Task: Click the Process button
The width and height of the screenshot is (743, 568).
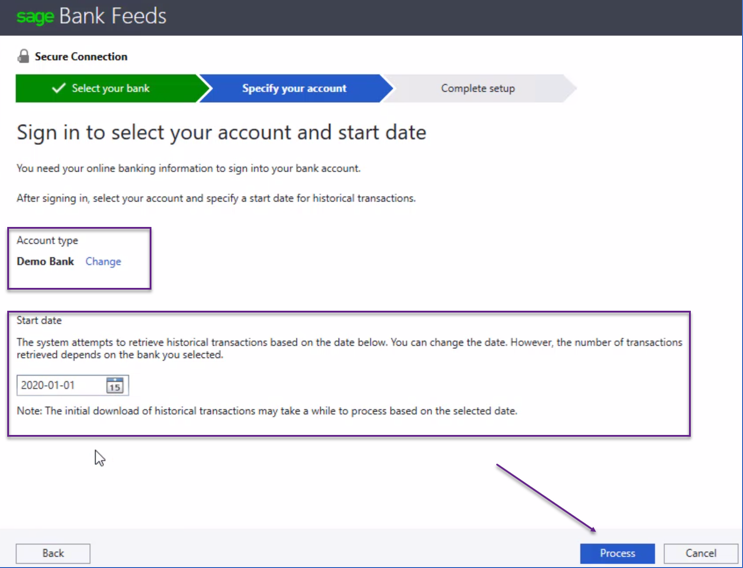Action: 617,553
